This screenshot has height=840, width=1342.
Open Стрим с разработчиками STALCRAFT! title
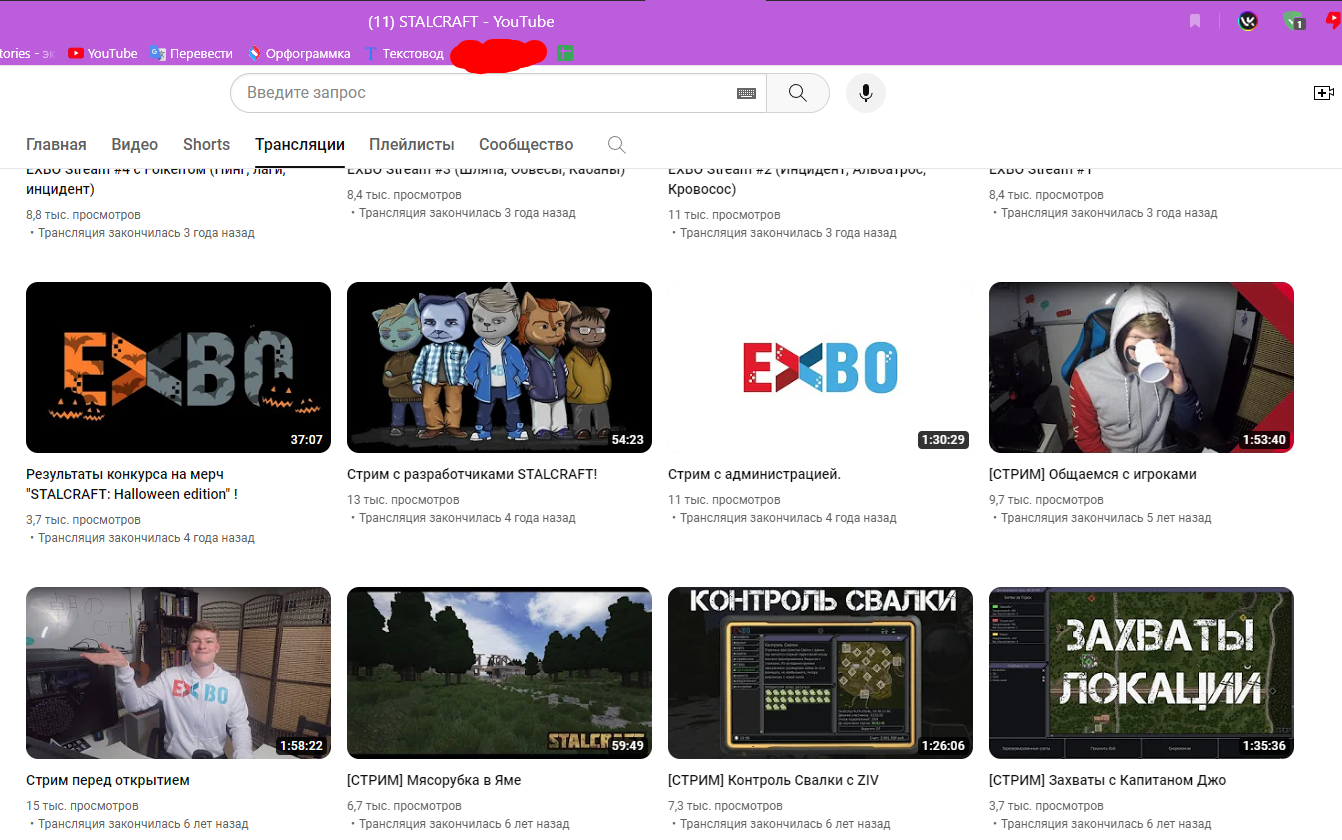[472, 474]
